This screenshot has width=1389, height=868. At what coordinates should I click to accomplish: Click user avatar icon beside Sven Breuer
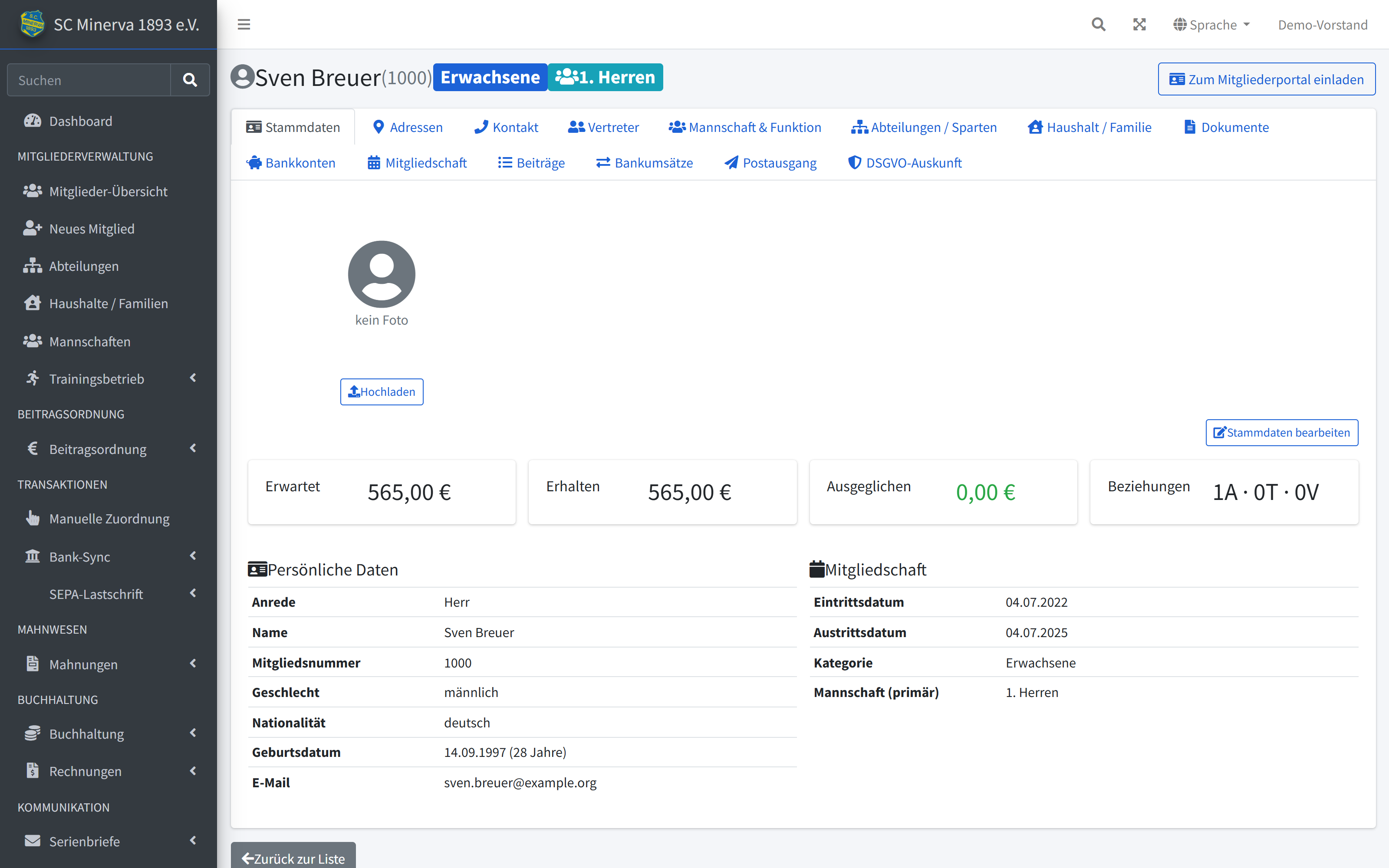click(x=242, y=76)
